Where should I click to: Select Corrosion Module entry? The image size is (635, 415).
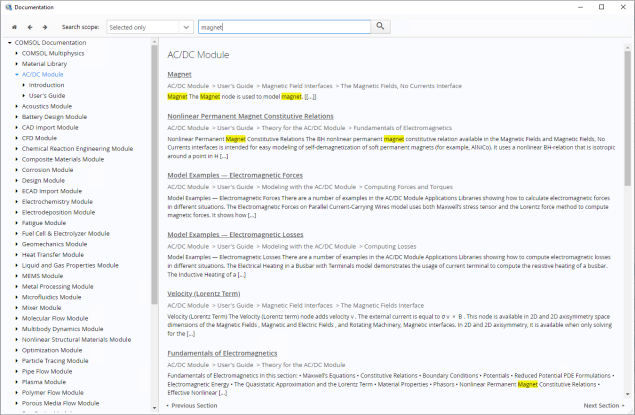[x=47, y=170]
